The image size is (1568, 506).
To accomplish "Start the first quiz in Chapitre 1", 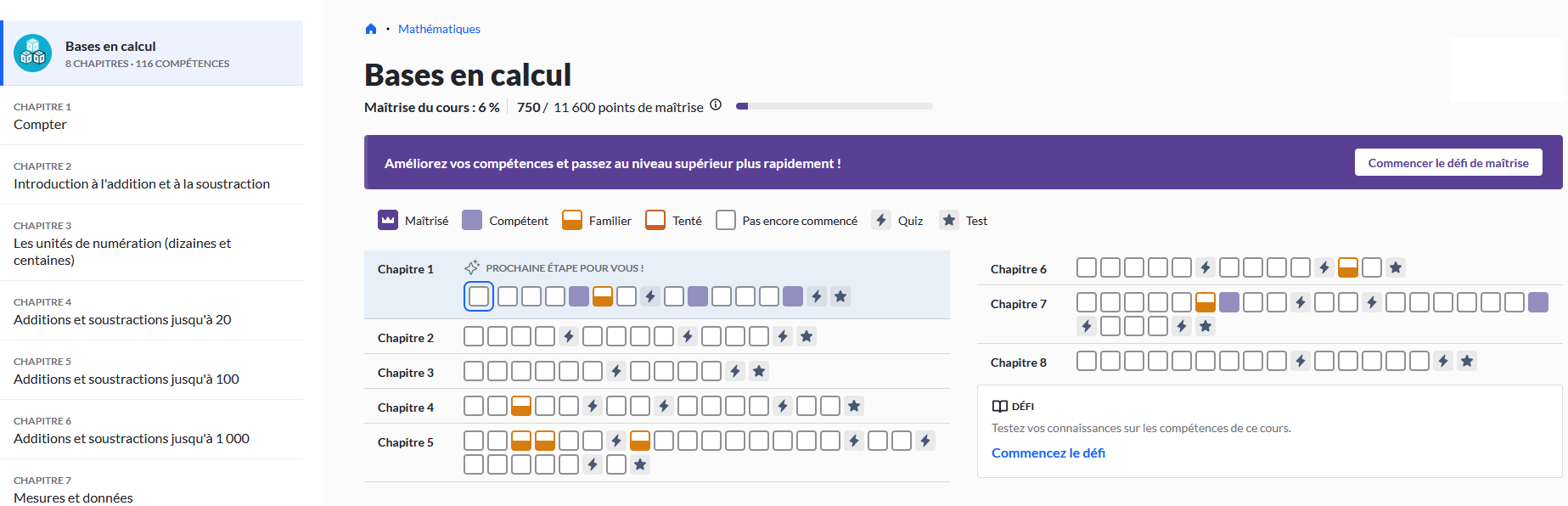I will pos(650,296).
